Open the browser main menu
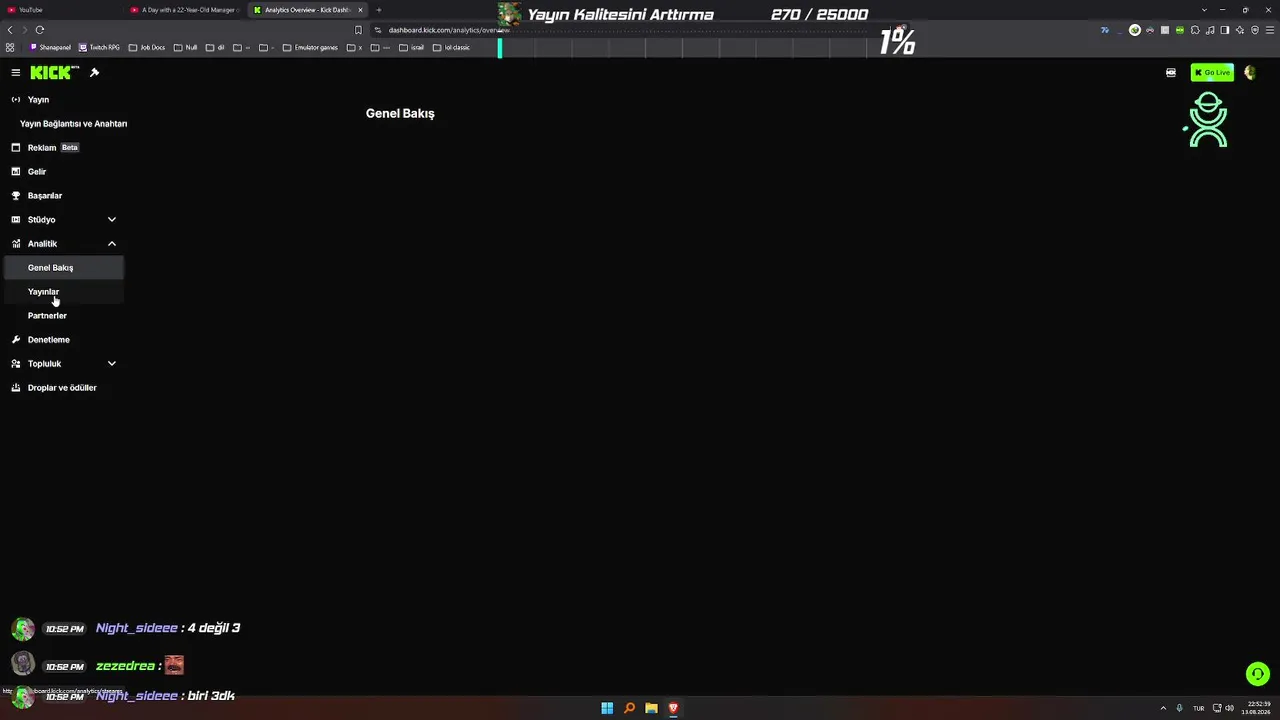 pyautogui.click(x=1270, y=30)
